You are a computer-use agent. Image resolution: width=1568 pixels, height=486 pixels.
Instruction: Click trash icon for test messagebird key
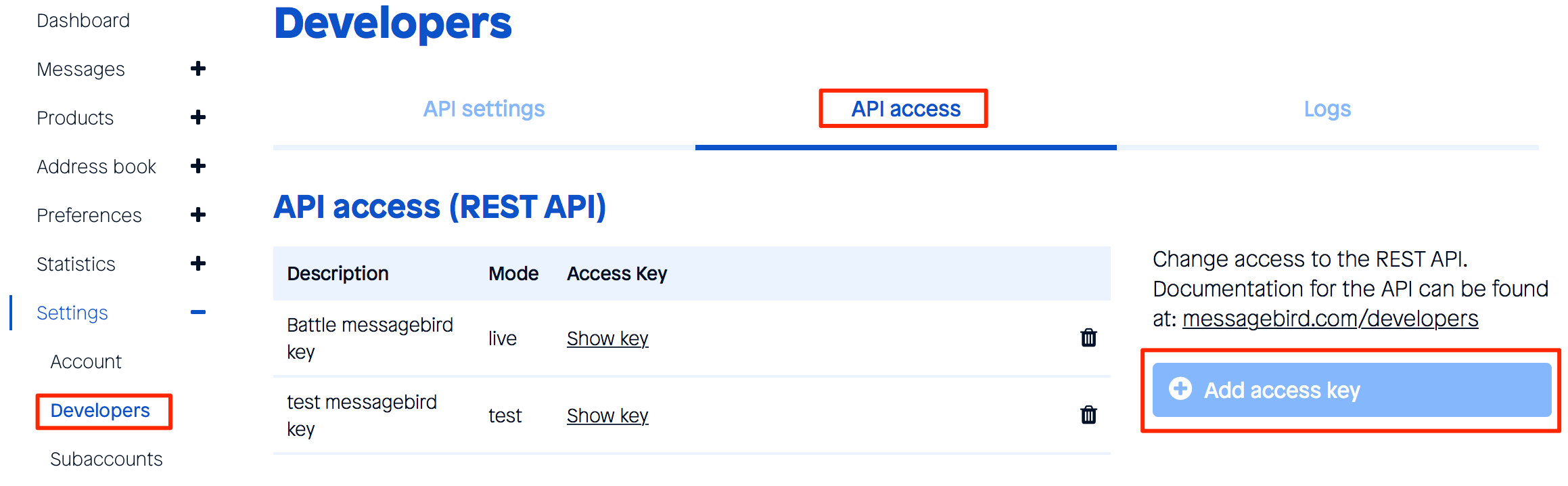[x=1088, y=414]
